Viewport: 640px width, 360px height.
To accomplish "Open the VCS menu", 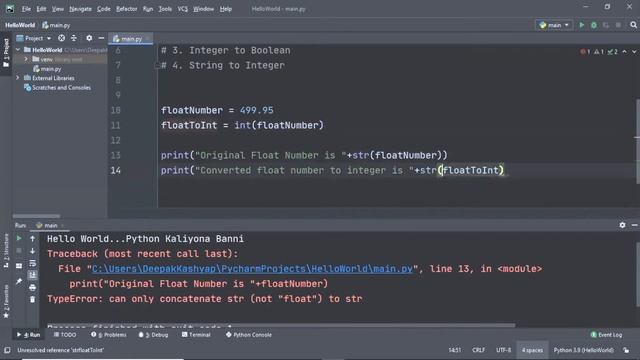I will tap(182, 9).
